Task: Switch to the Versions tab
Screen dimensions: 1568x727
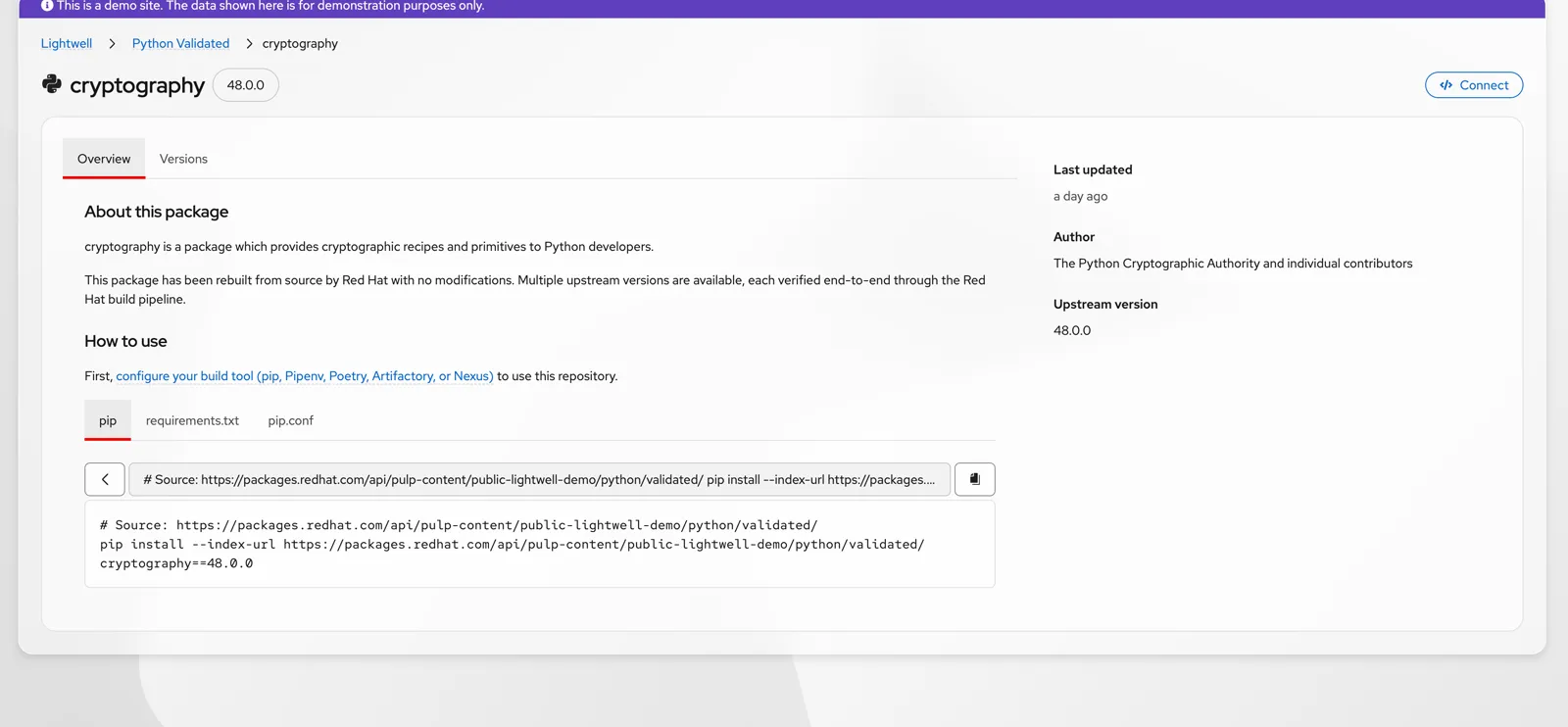Action: click(x=183, y=159)
